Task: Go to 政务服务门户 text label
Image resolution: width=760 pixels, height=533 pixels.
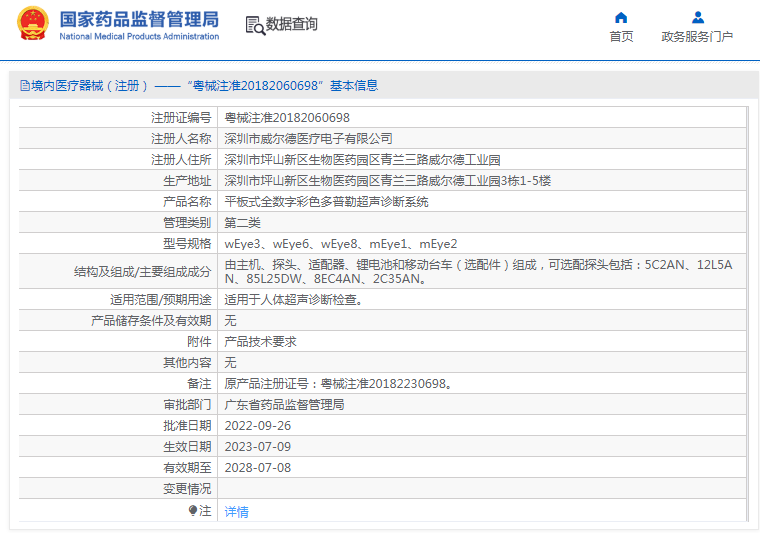Action: [x=697, y=37]
